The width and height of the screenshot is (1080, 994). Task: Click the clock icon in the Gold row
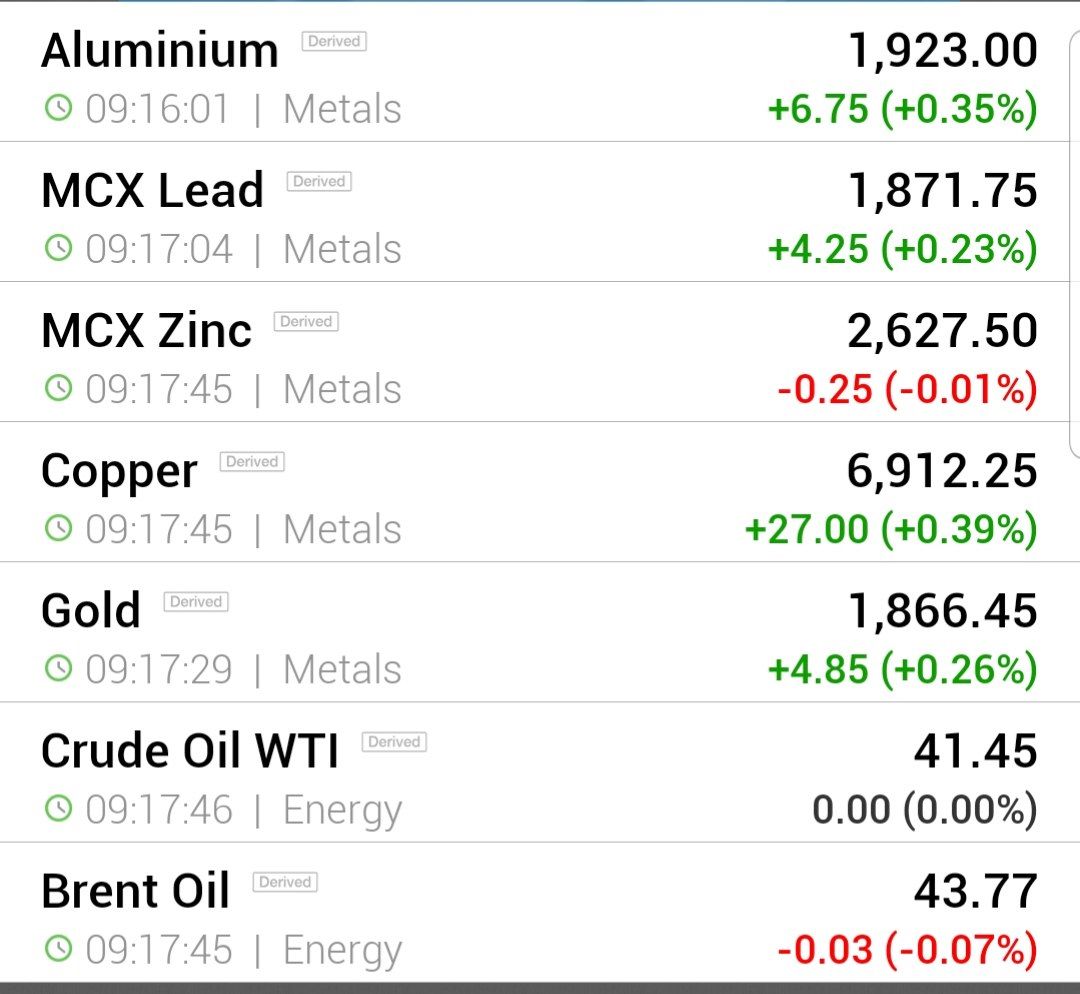pos(59,668)
